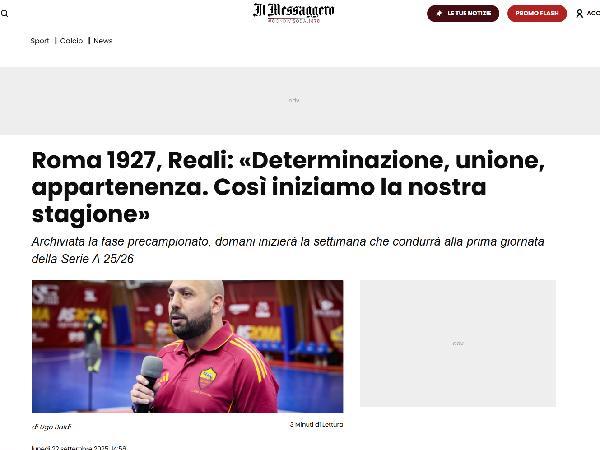Click the Le Tue Notizie button
This screenshot has height=450, width=600.
coord(463,13)
